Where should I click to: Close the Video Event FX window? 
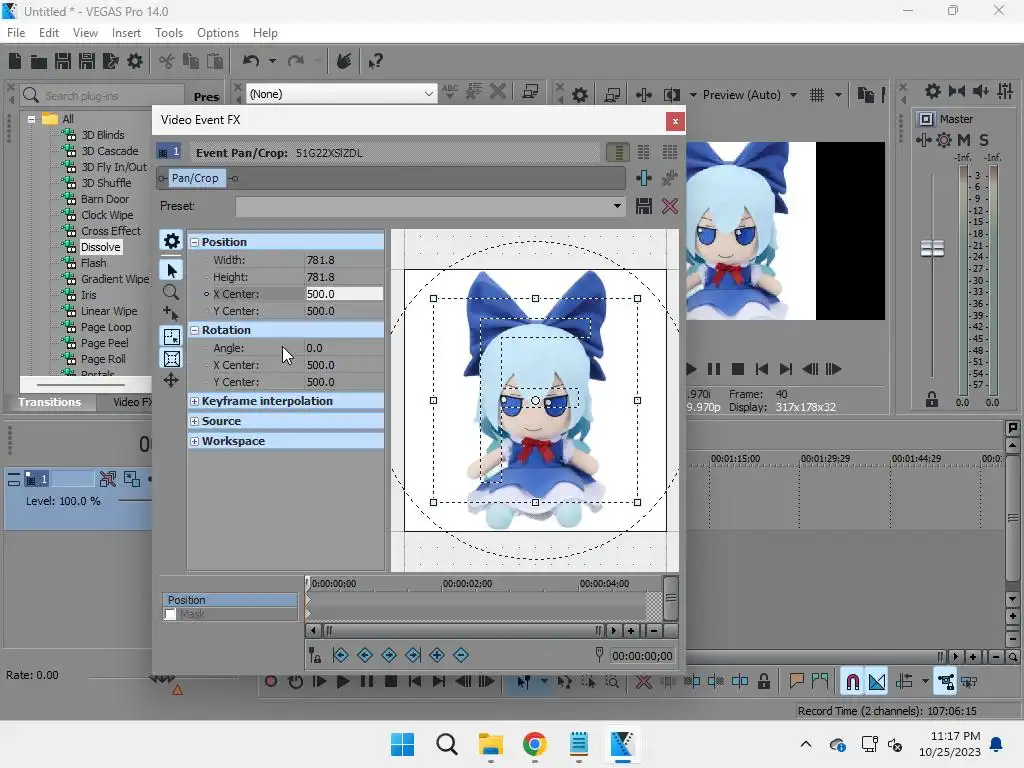coord(675,121)
